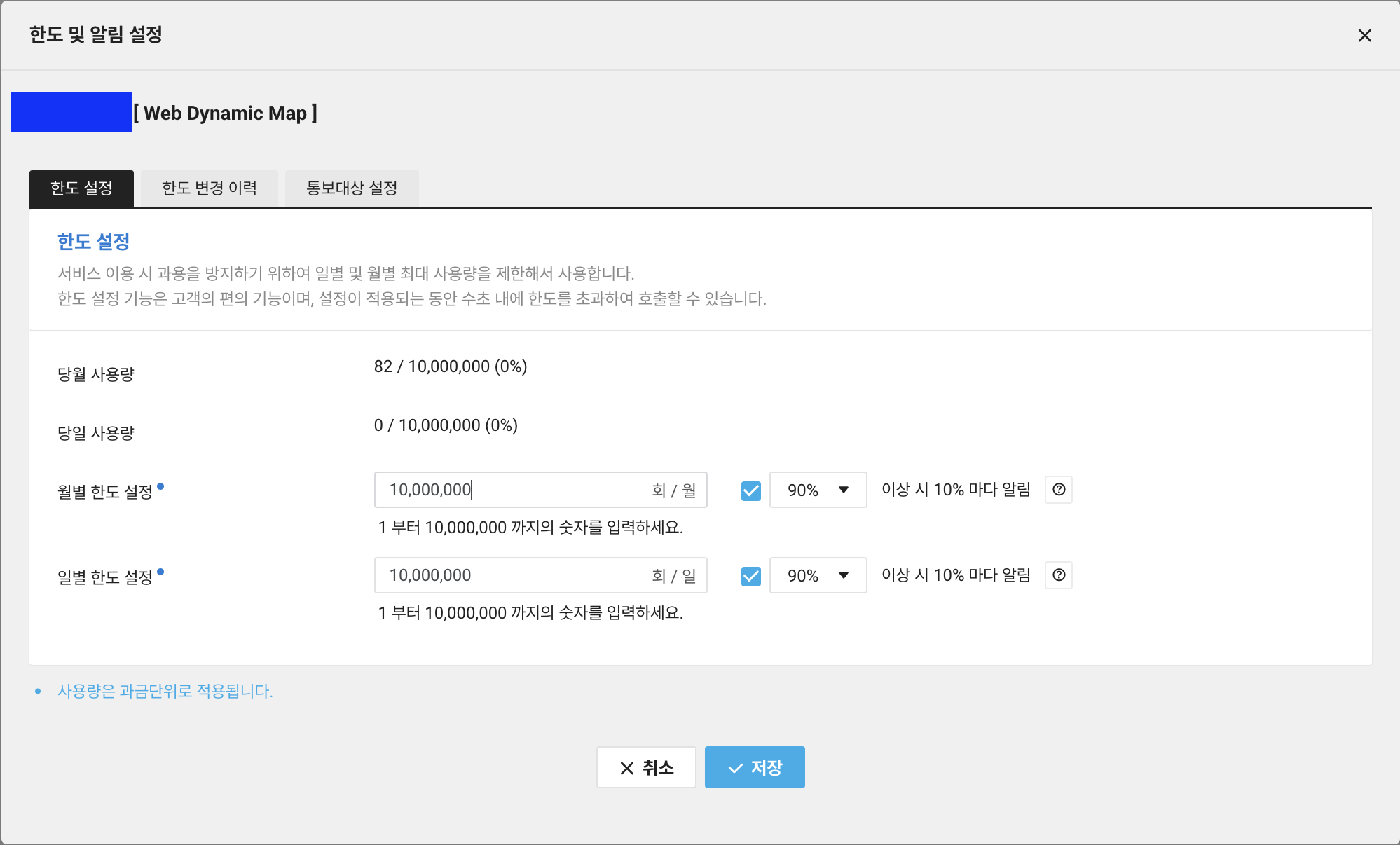Click the X icon on 취소 button
Screen dimensions: 1400x845
[x=627, y=768]
